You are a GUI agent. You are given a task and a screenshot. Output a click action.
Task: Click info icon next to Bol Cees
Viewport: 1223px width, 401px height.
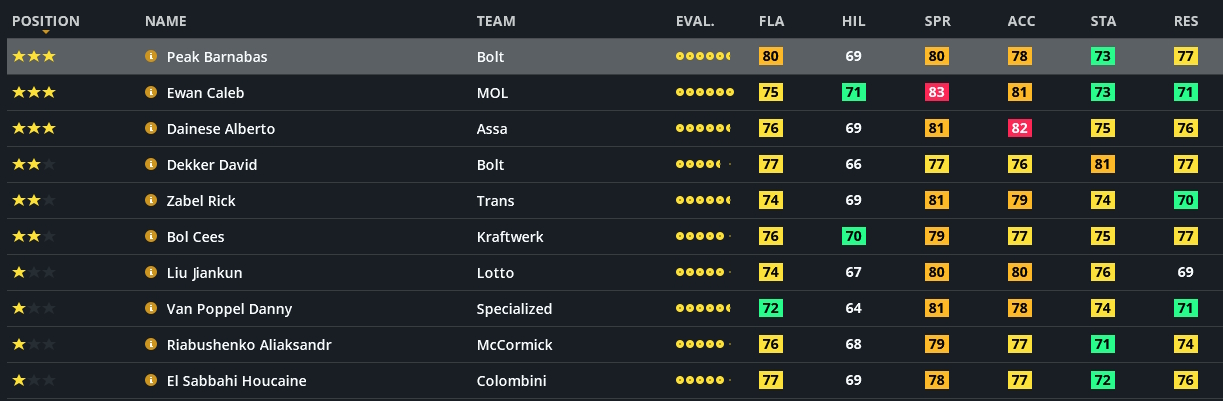click(151, 237)
